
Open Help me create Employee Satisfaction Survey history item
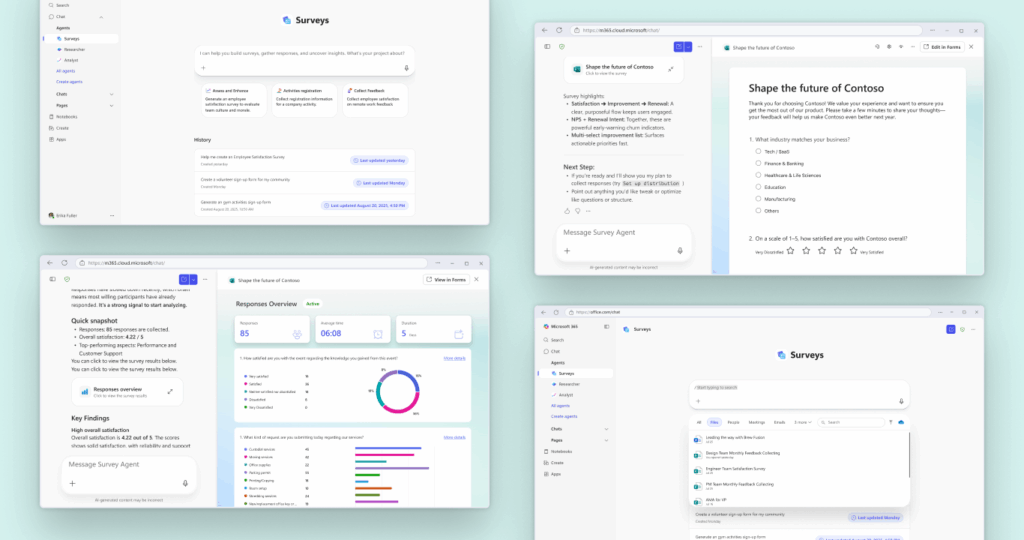[x=304, y=161]
